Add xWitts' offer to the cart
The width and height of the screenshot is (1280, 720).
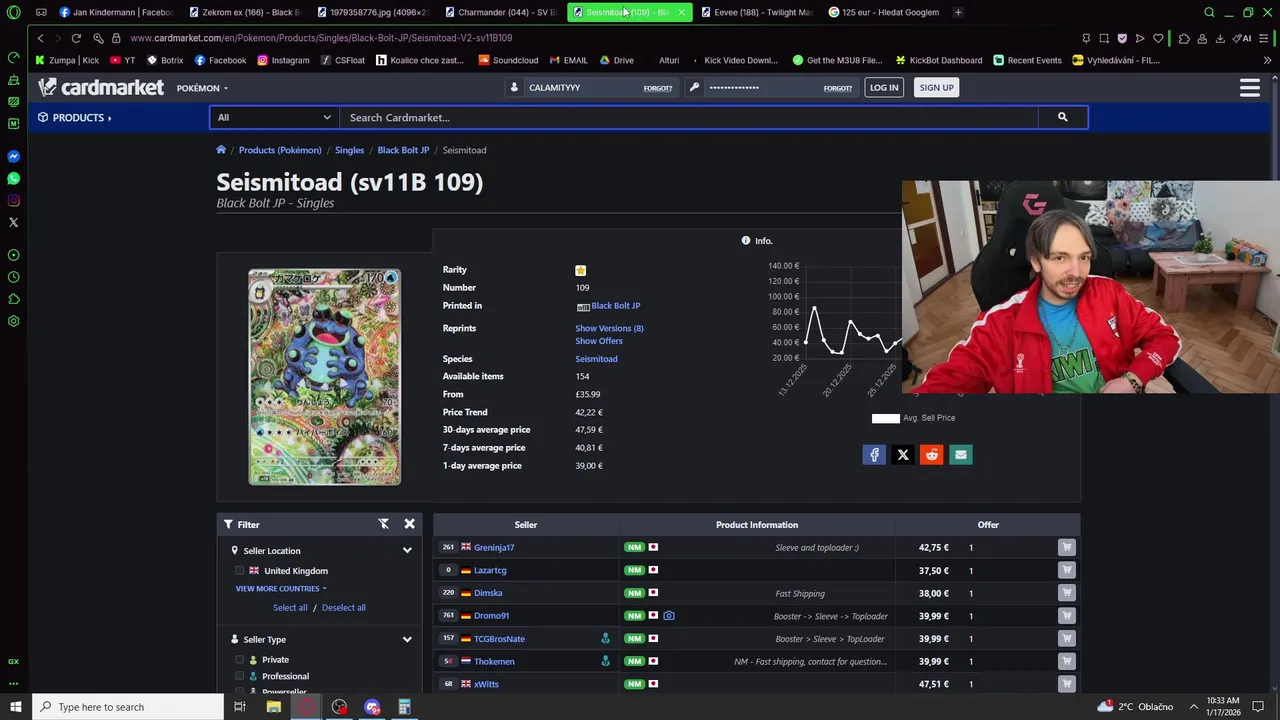(x=1067, y=684)
